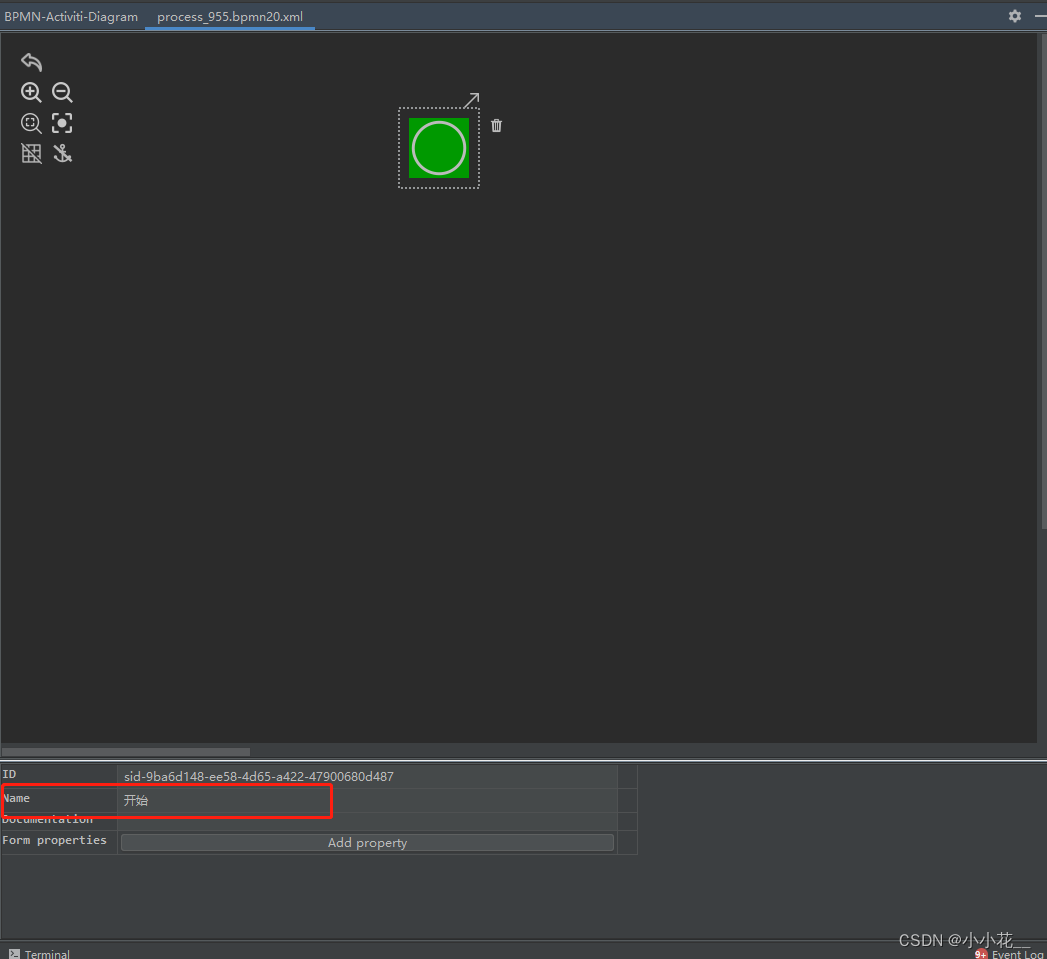
Task: Fit the diagram to the view
Action: 31,123
